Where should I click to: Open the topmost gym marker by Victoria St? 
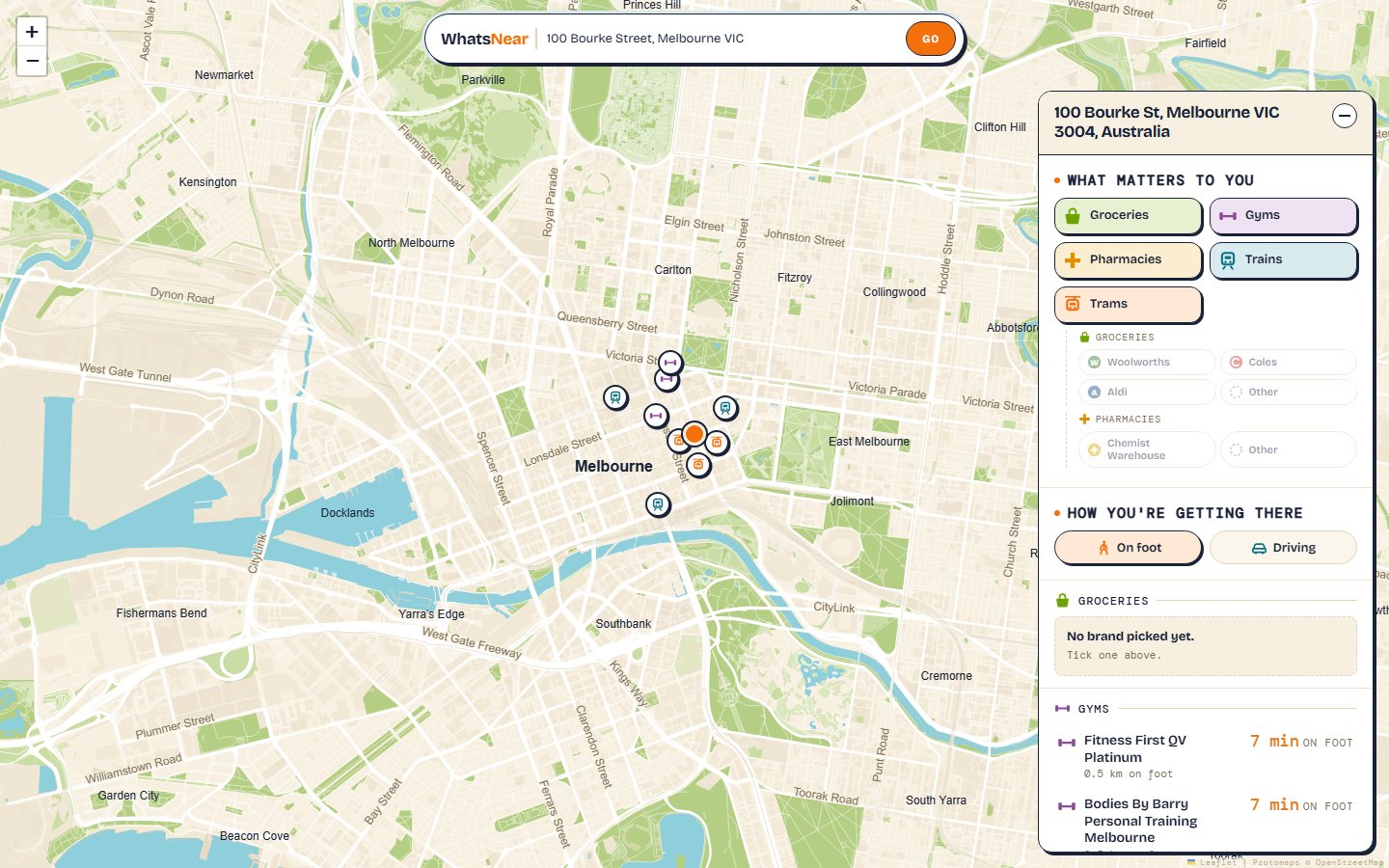670,363
